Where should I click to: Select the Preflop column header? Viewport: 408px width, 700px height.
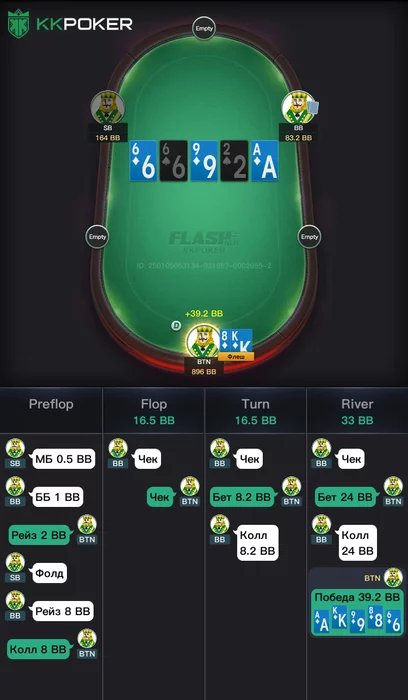pos(51,404)
